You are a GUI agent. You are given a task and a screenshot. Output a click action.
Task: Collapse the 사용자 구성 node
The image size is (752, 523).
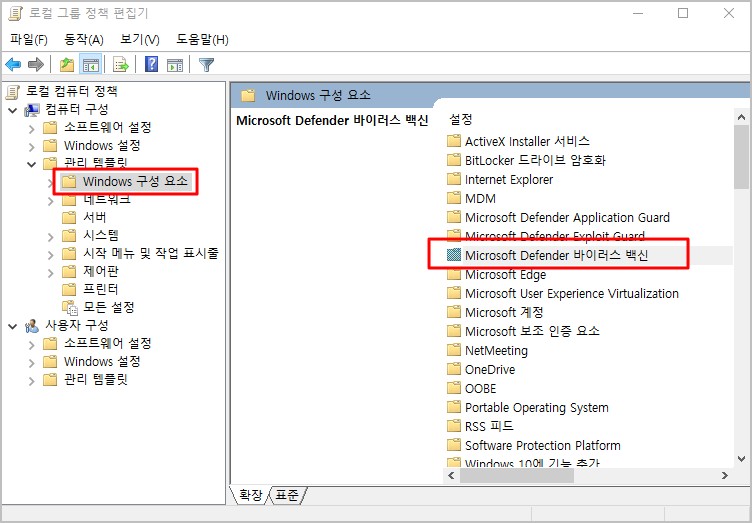(13, 326)
